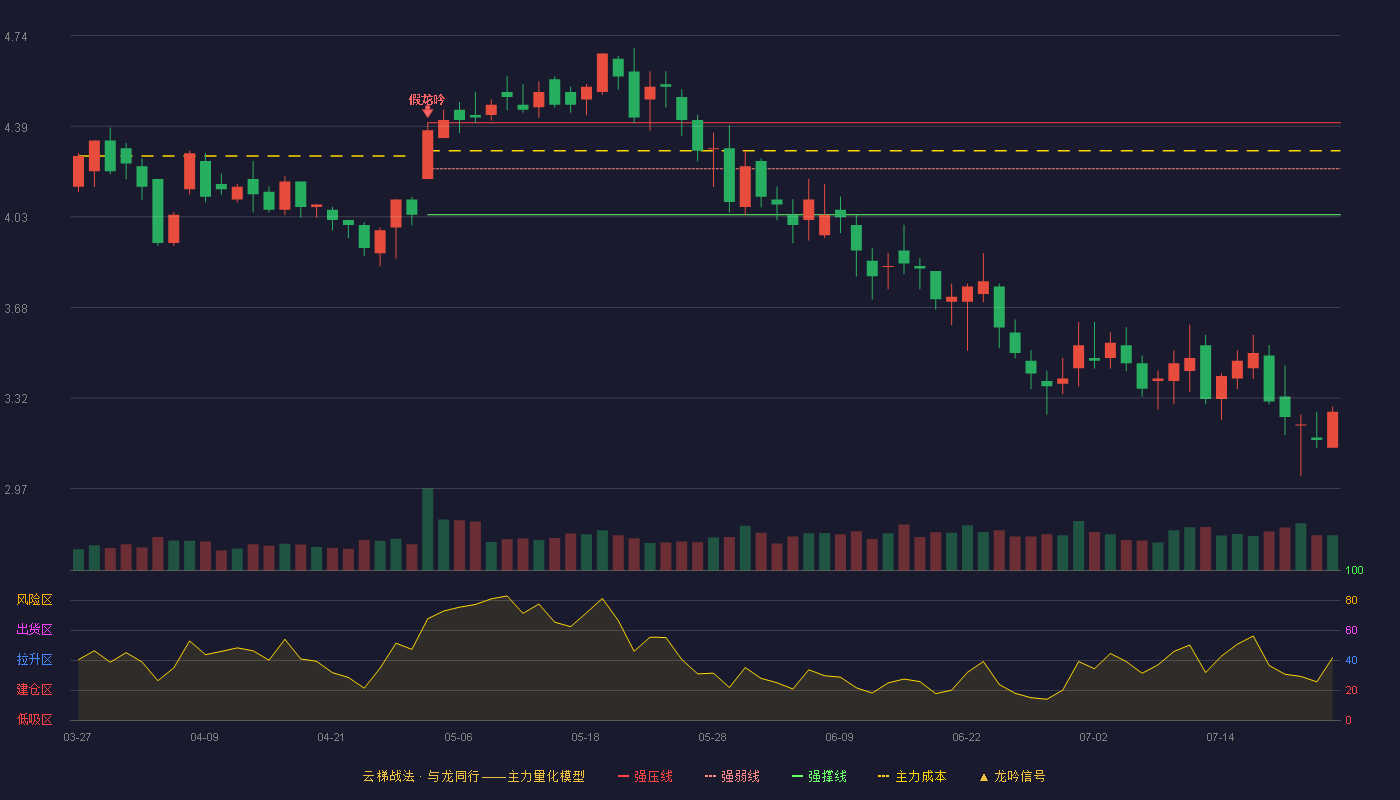This screenshot has width=1400, height=800.
Task: Click the orange 80 indicator scale value
Action: coord(1351,600)
